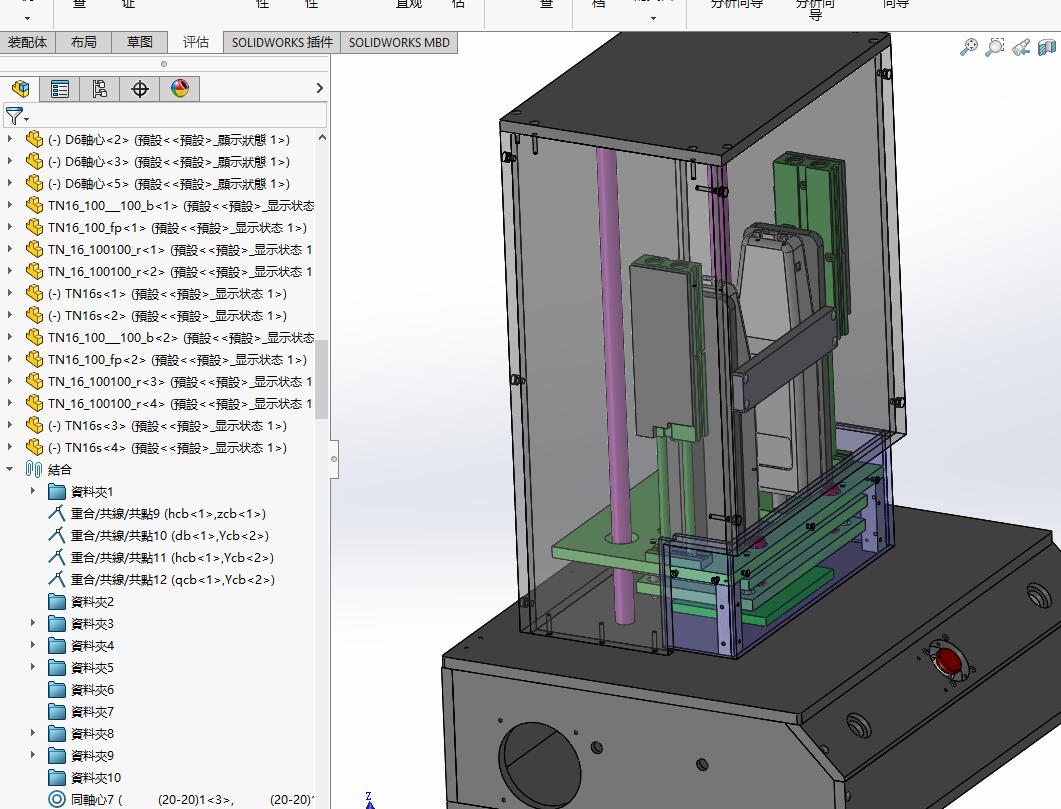Open the ConfigurationManager tab icon

[100, 89]
